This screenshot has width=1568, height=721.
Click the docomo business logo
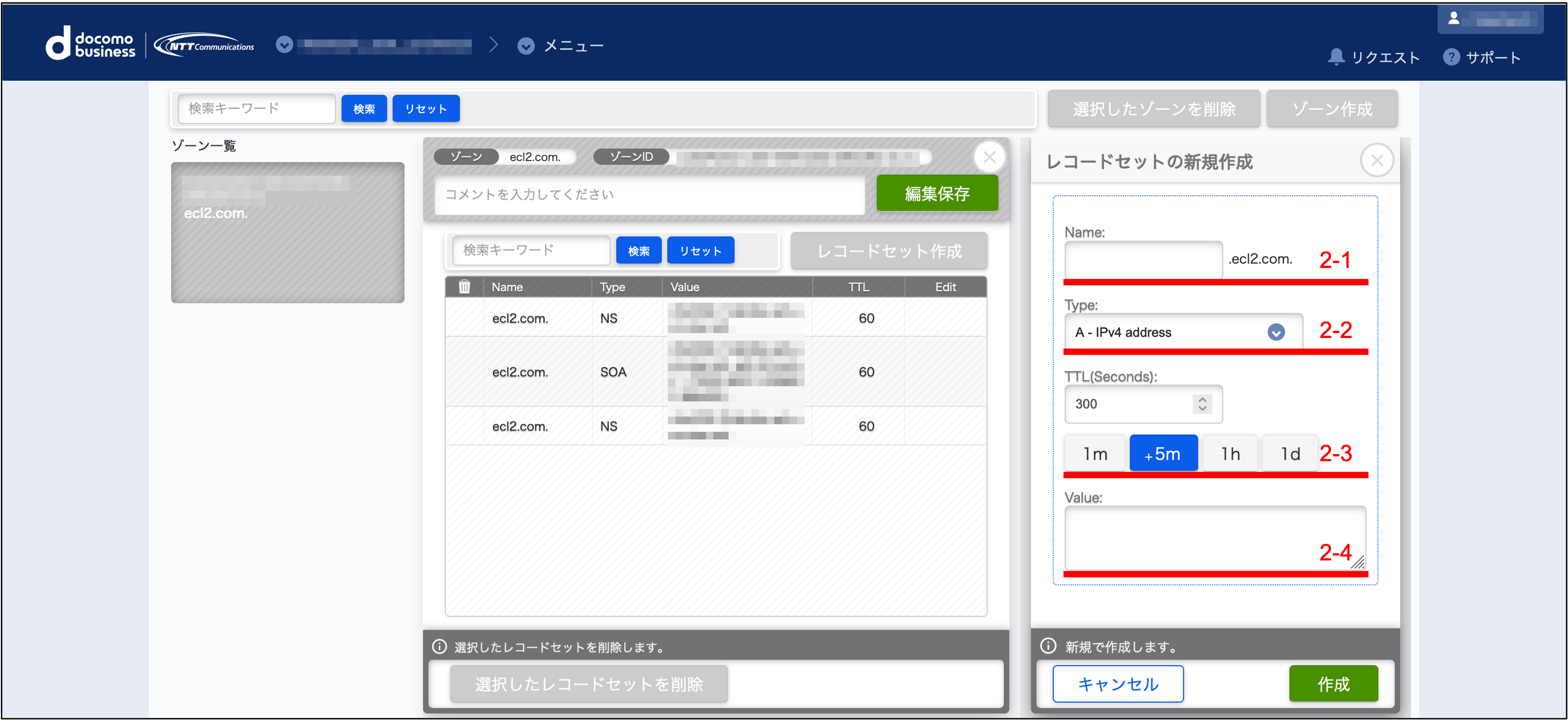pyautogui.click(x=90, y=44)
